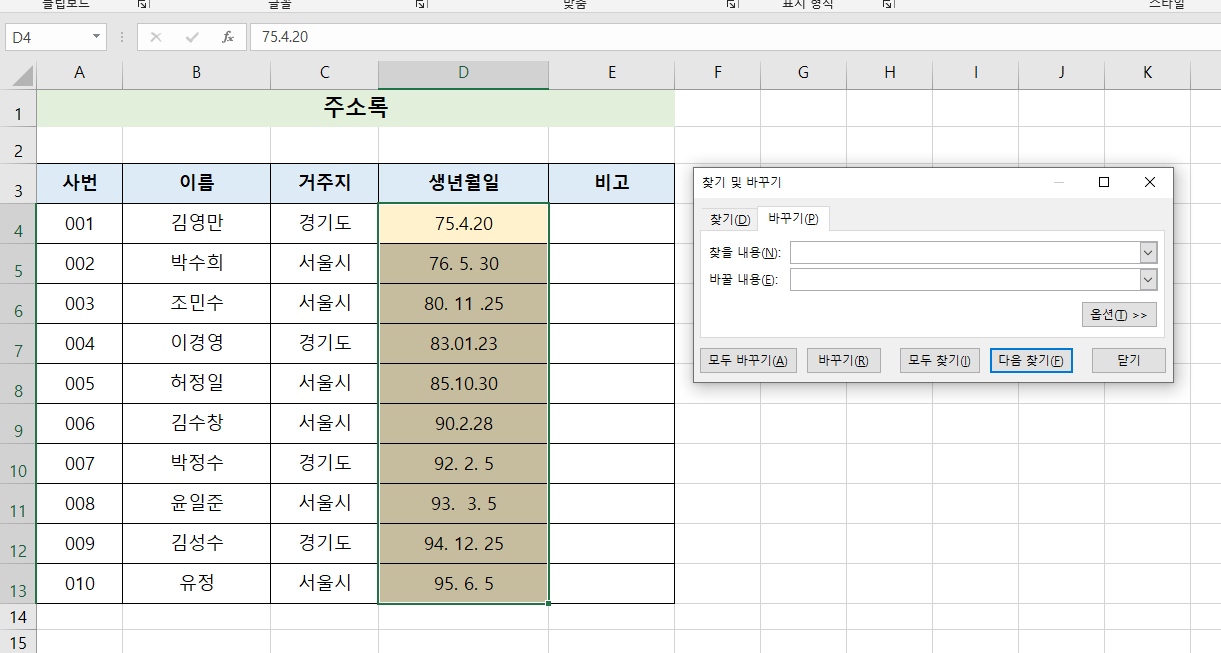Screen dimensions: 1221x653
Task: Select column header J
Action: point(1061,72)
